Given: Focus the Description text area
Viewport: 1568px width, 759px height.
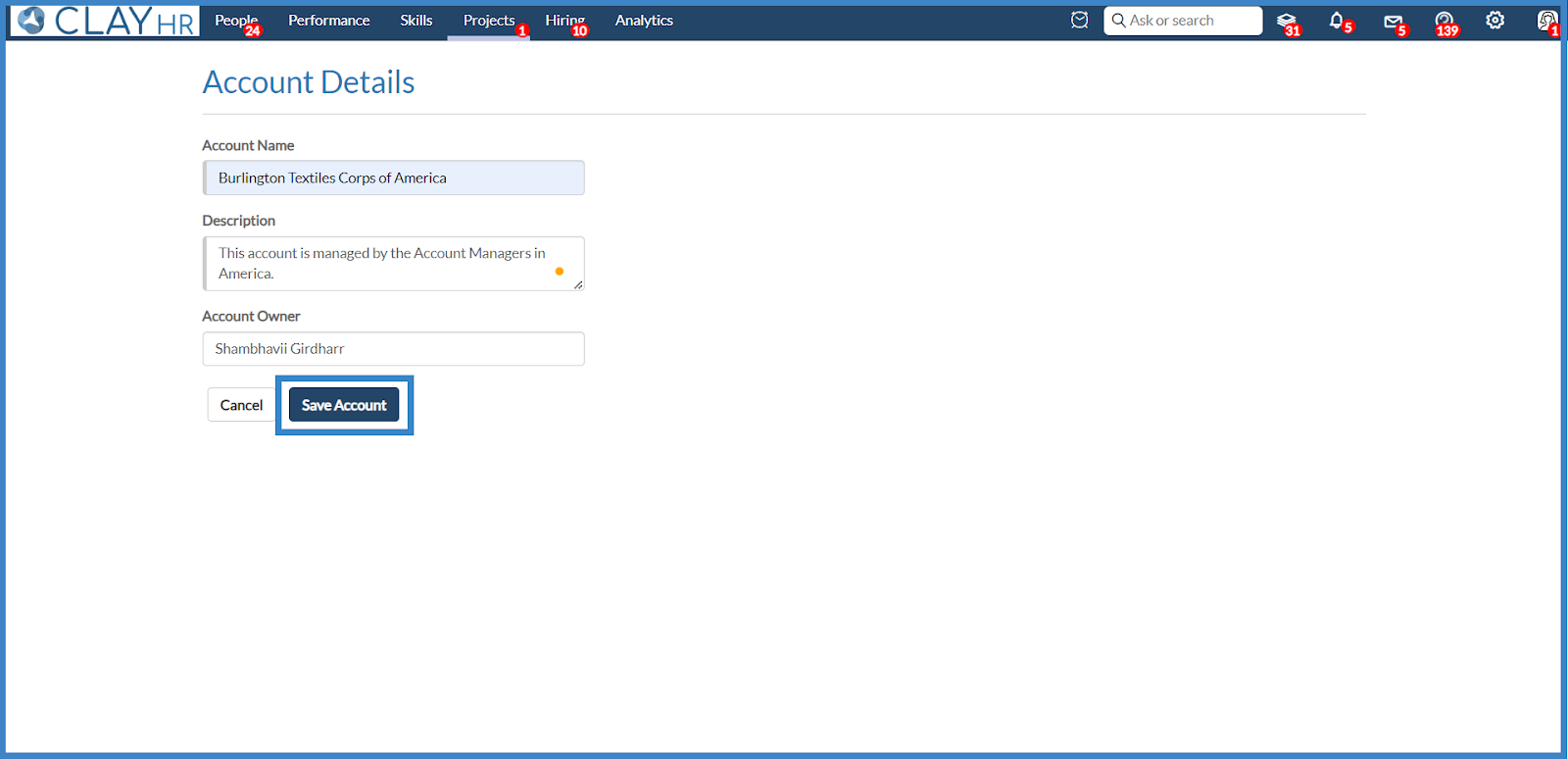Looking at the screenshot, I should tap(394, 264).
